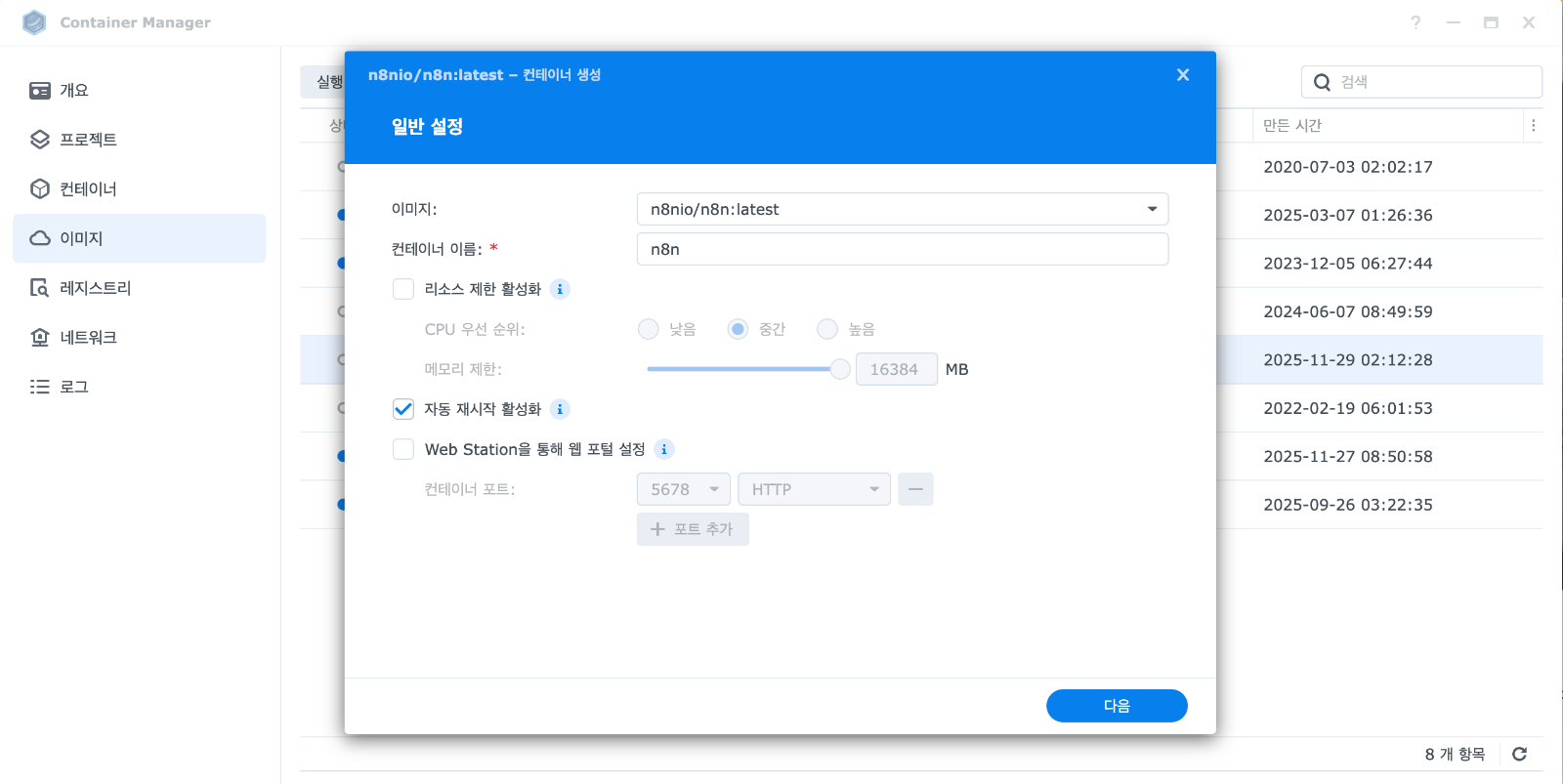Show info tooltip for Web Station 포털 설정
Viewport: 1563px width, 784px height.
pos(664,449)
